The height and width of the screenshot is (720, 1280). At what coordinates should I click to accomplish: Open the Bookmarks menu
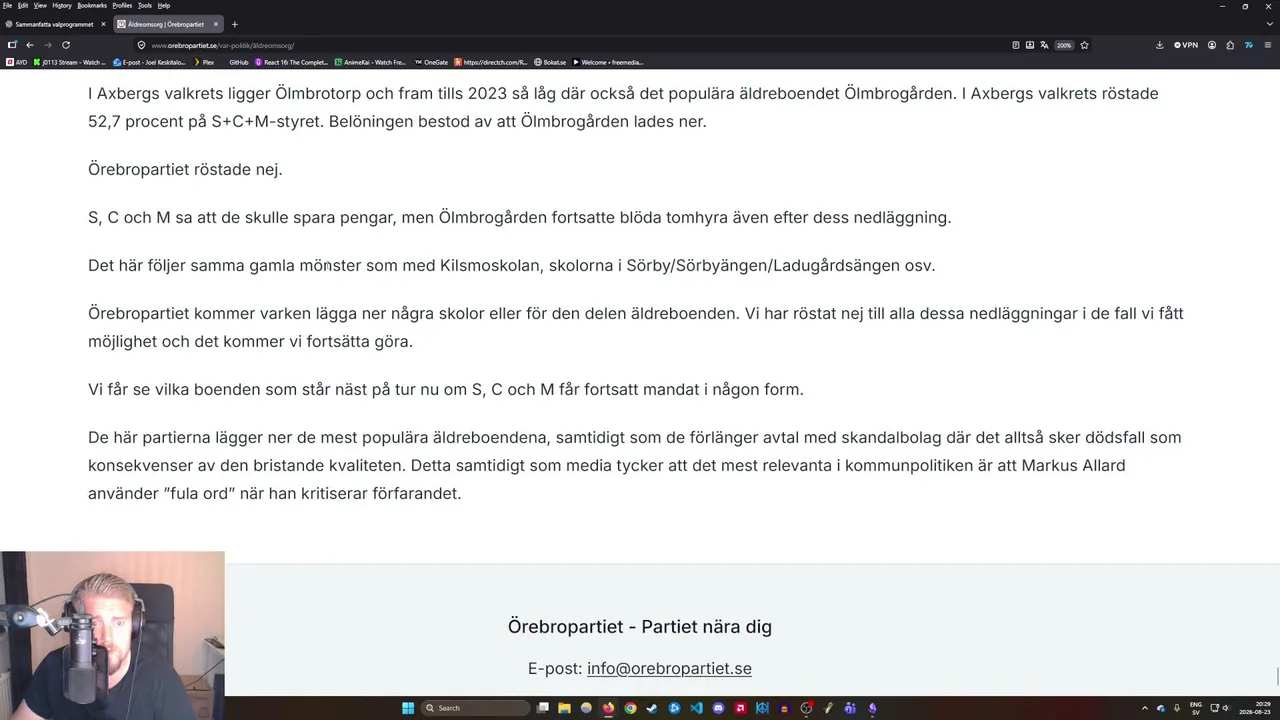point(92,5)
